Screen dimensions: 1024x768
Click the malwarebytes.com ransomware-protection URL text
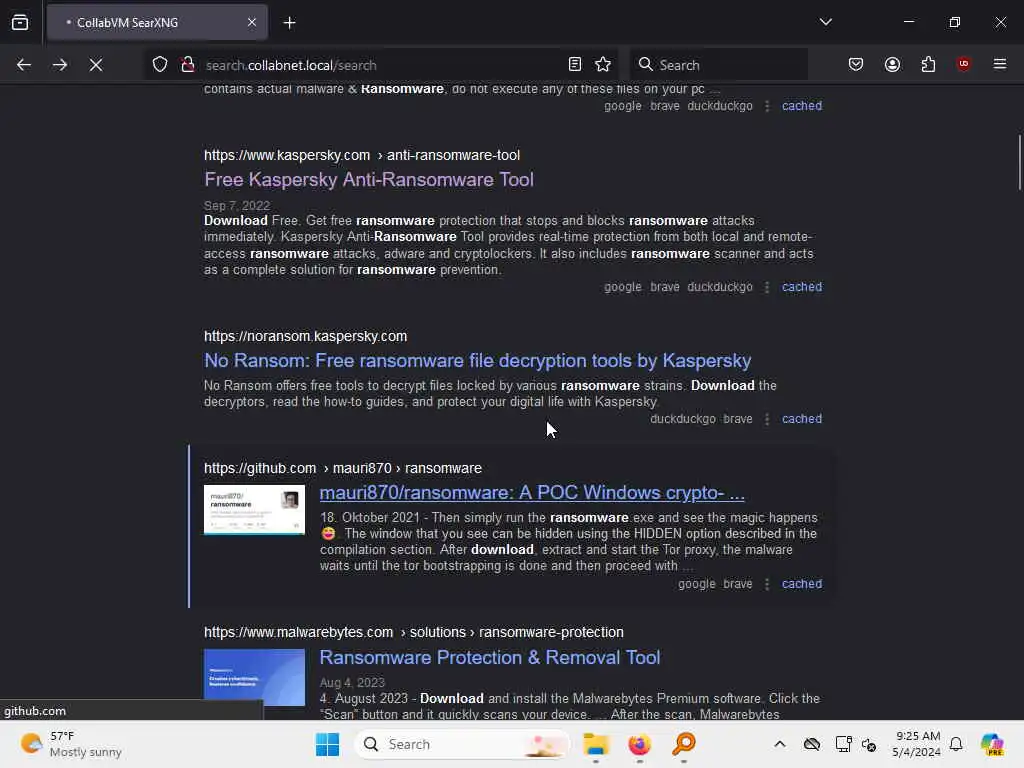click(x=413, y=632)
